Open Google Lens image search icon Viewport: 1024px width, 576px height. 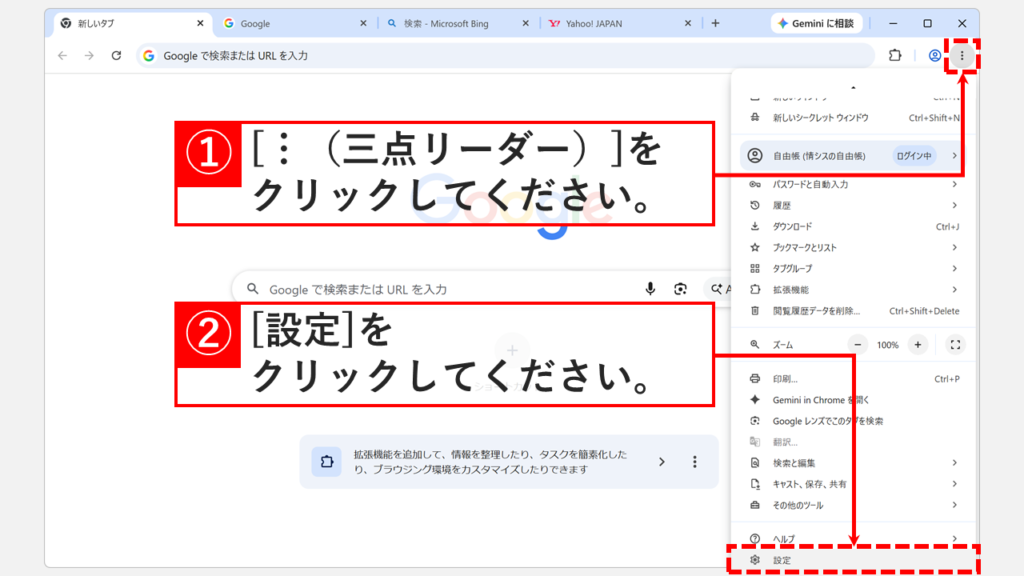(680, 289)
